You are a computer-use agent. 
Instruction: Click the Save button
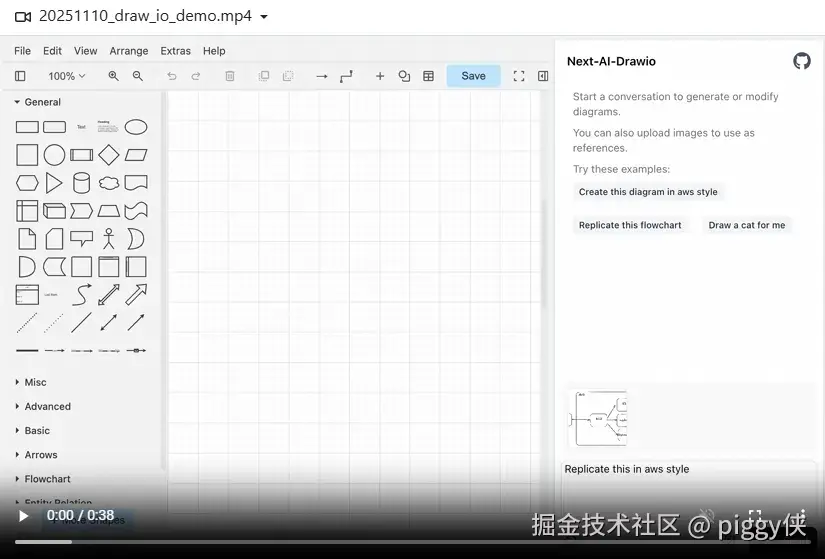pos(474,76)
